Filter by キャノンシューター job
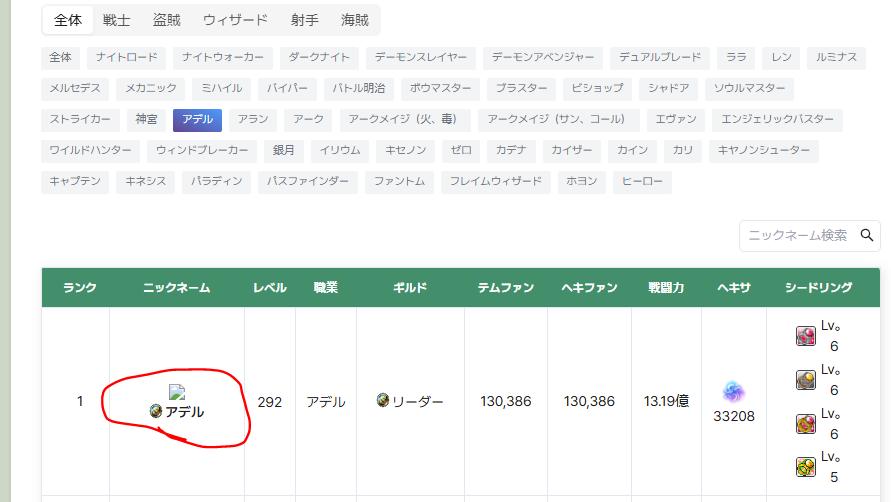Viewport: 891px width, 502px height. point(764,151)
